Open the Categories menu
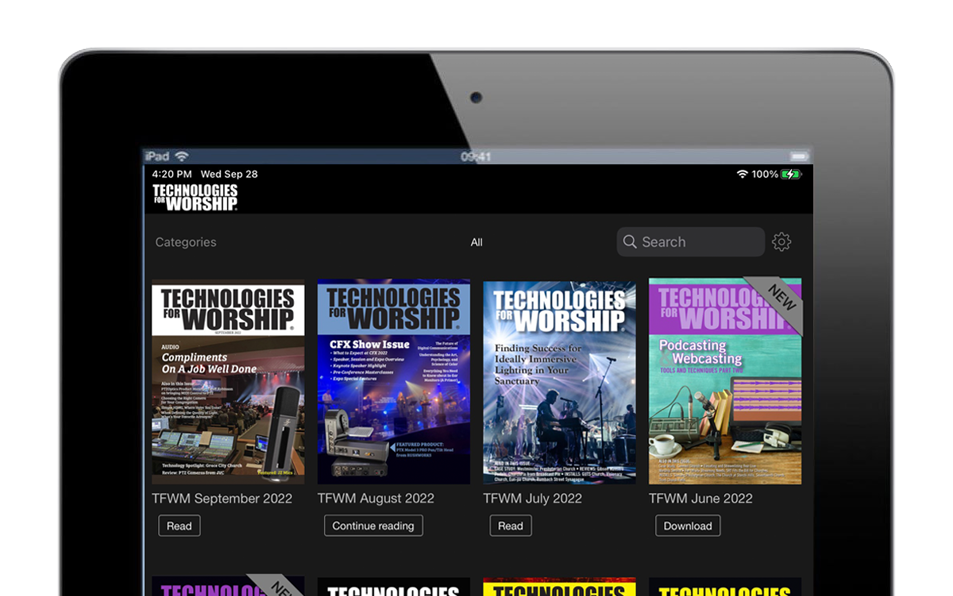 186,242
